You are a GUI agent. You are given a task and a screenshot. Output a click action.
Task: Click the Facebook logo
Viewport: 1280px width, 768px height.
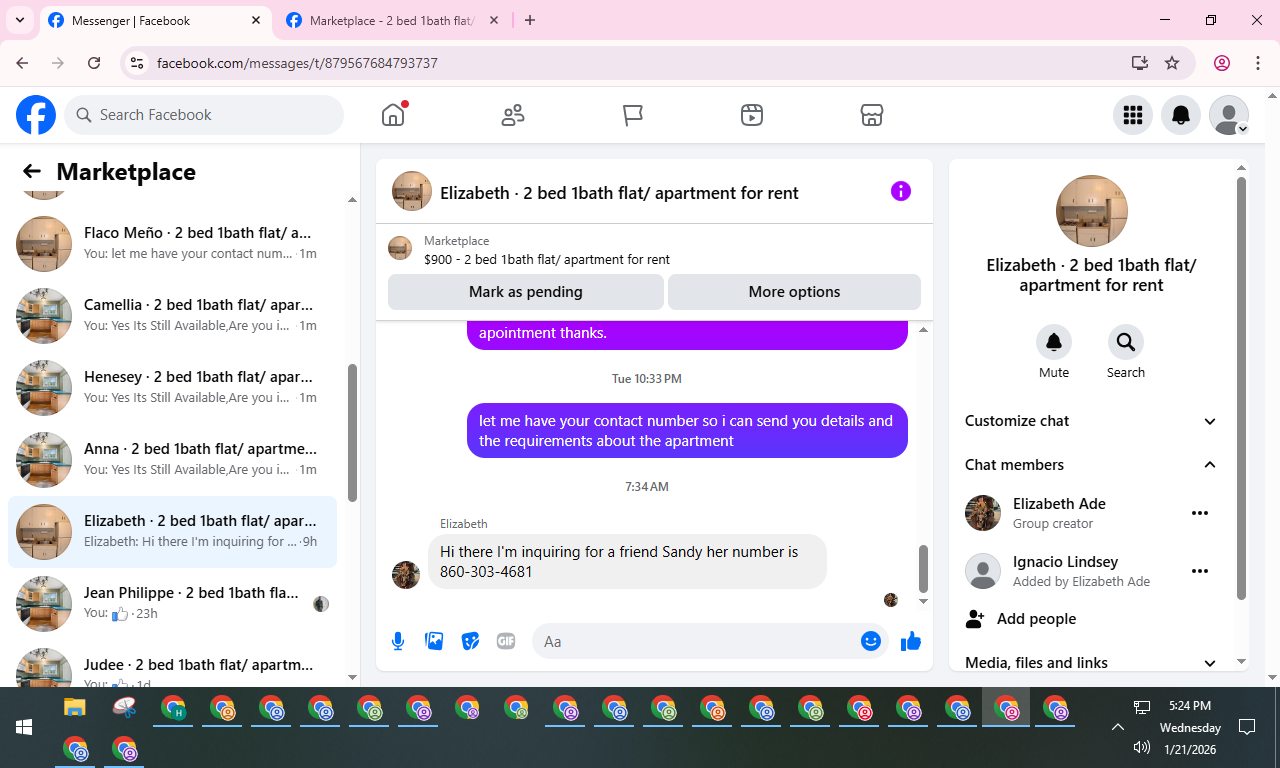(36, 115)
